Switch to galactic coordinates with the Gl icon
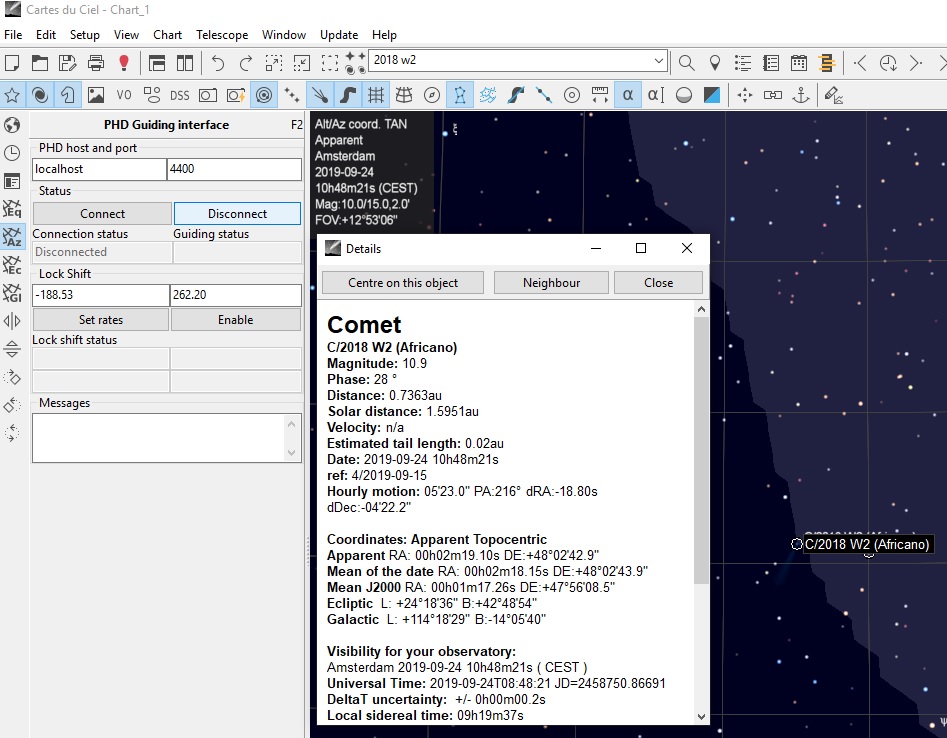The height and width of the screenshot is (738, 947). tap(12, 293)
